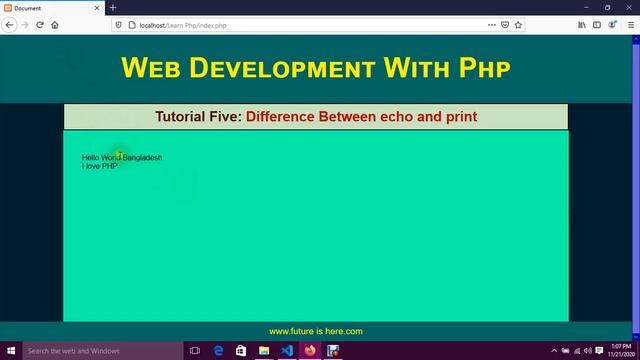
Task: Open a new browser tab
Action: point(113,8)
